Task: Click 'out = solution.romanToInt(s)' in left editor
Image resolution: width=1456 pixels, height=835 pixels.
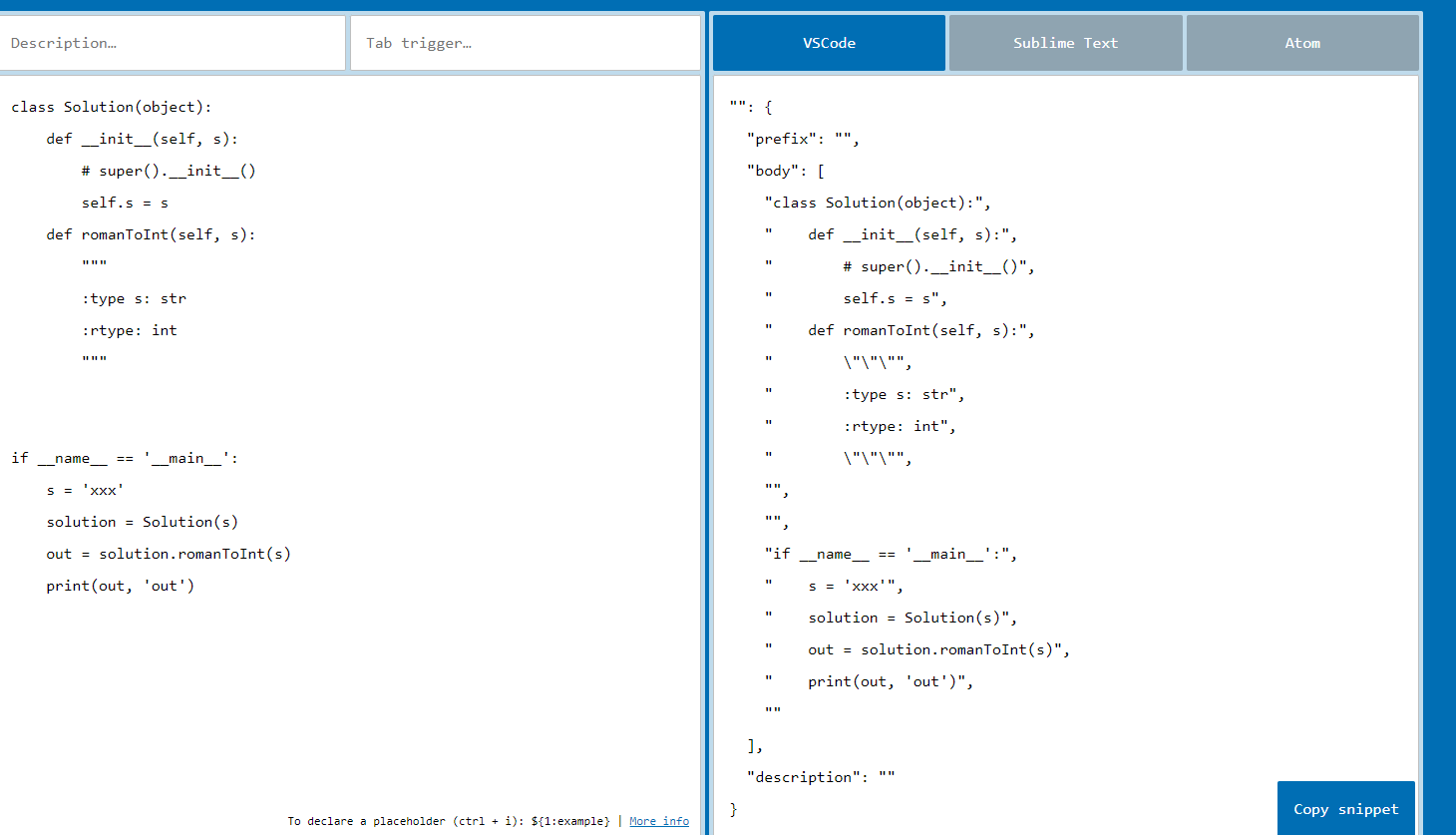Action: [169, 554]
